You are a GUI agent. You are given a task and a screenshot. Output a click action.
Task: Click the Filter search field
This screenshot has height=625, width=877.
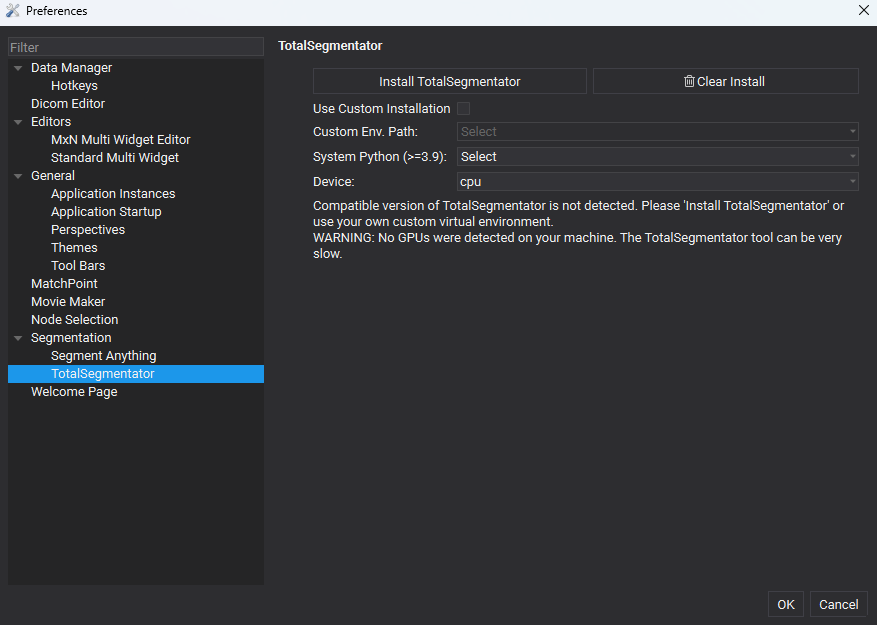tap(136, 47)
